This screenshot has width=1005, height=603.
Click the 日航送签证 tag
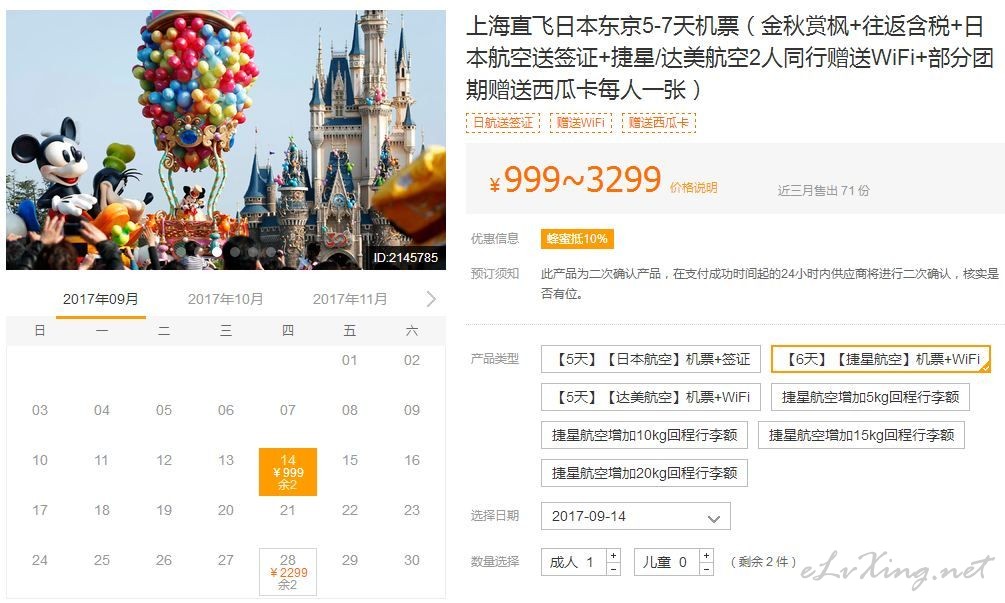(x=503, y=122)
